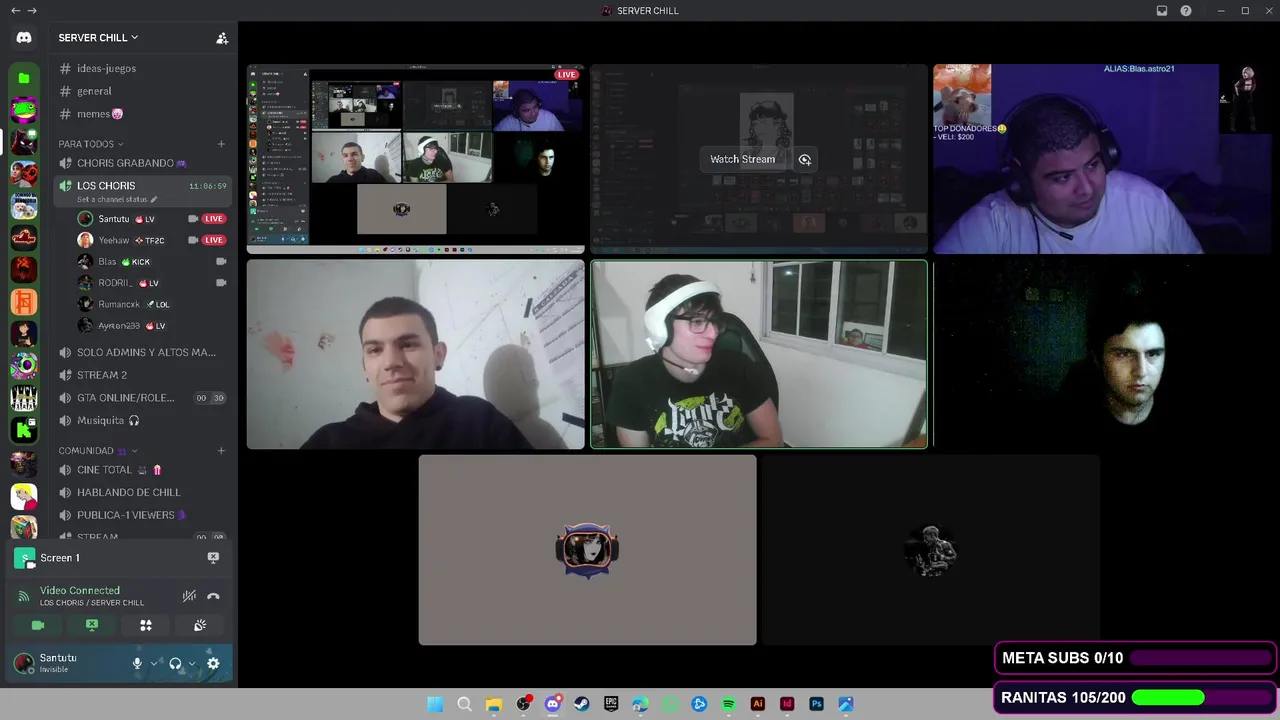The width and height of the screenshot is (1280, 720).
Task: Open Screen 1 stream label
Action: pos(60,558)
